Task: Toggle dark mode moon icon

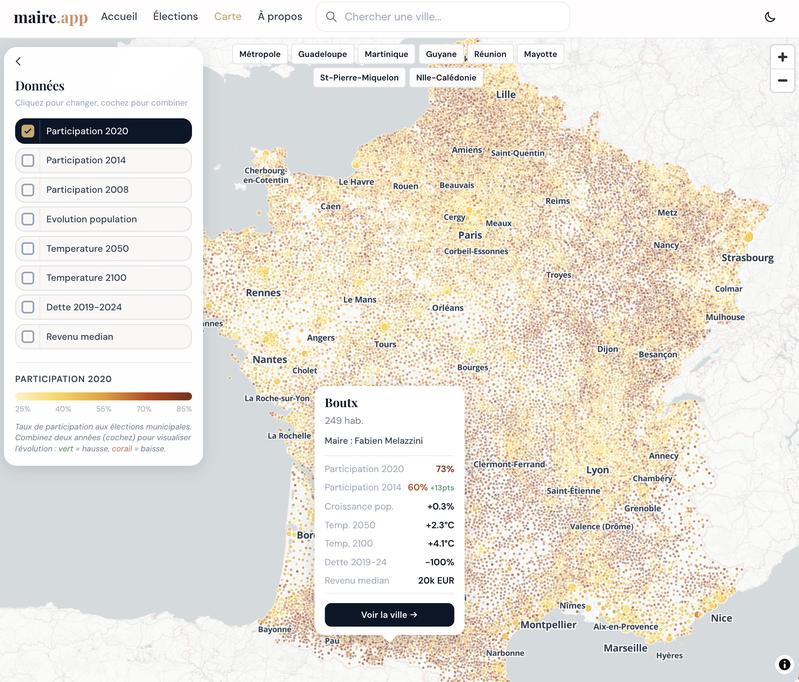Action: point(770,17)
